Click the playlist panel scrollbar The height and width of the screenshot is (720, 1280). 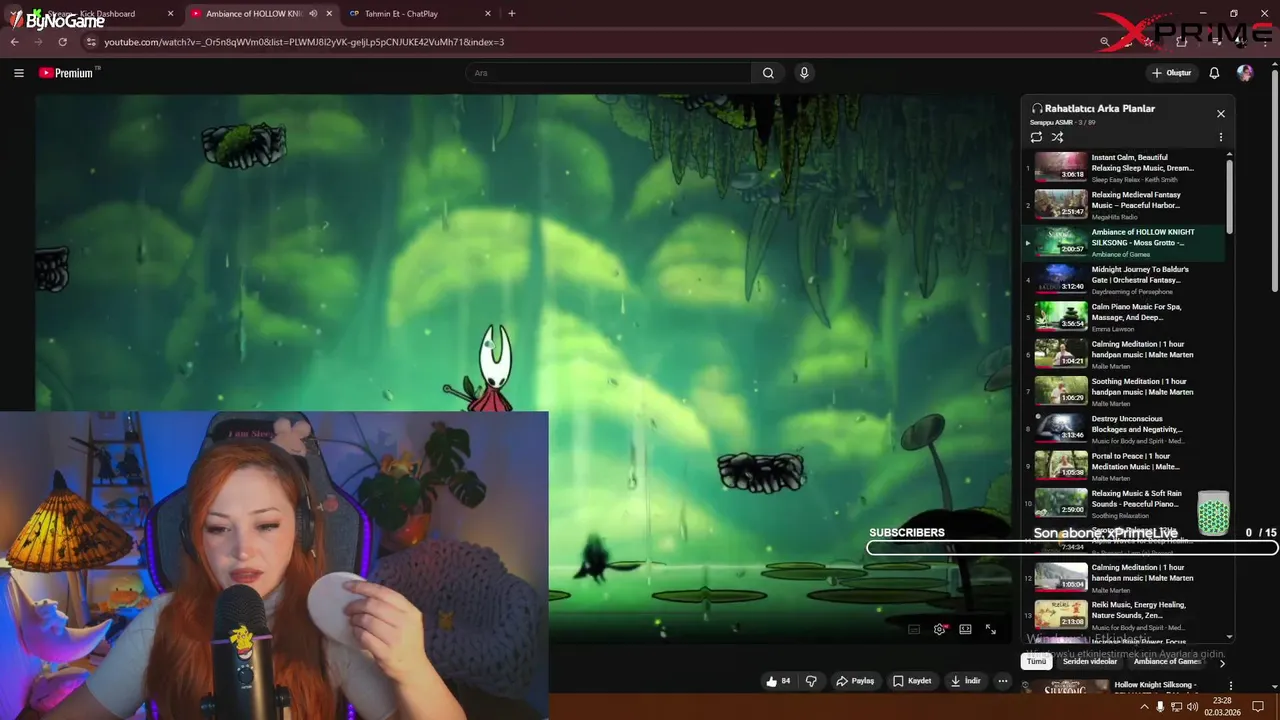pos(1229,195)
